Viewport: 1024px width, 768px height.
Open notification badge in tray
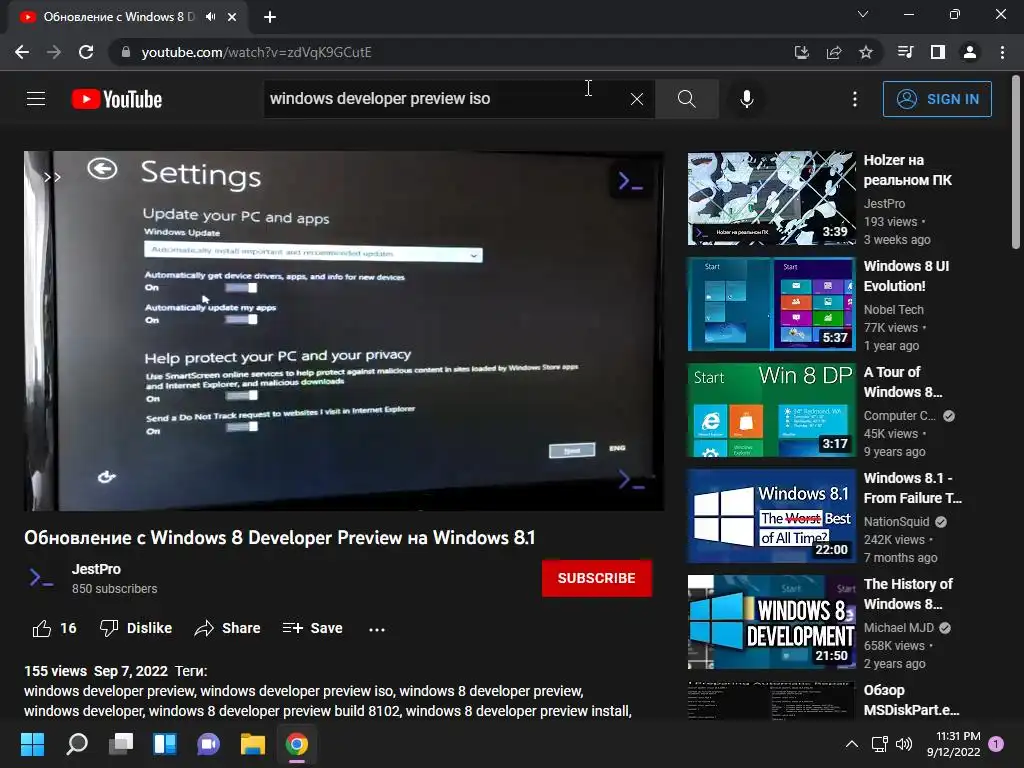996,744
